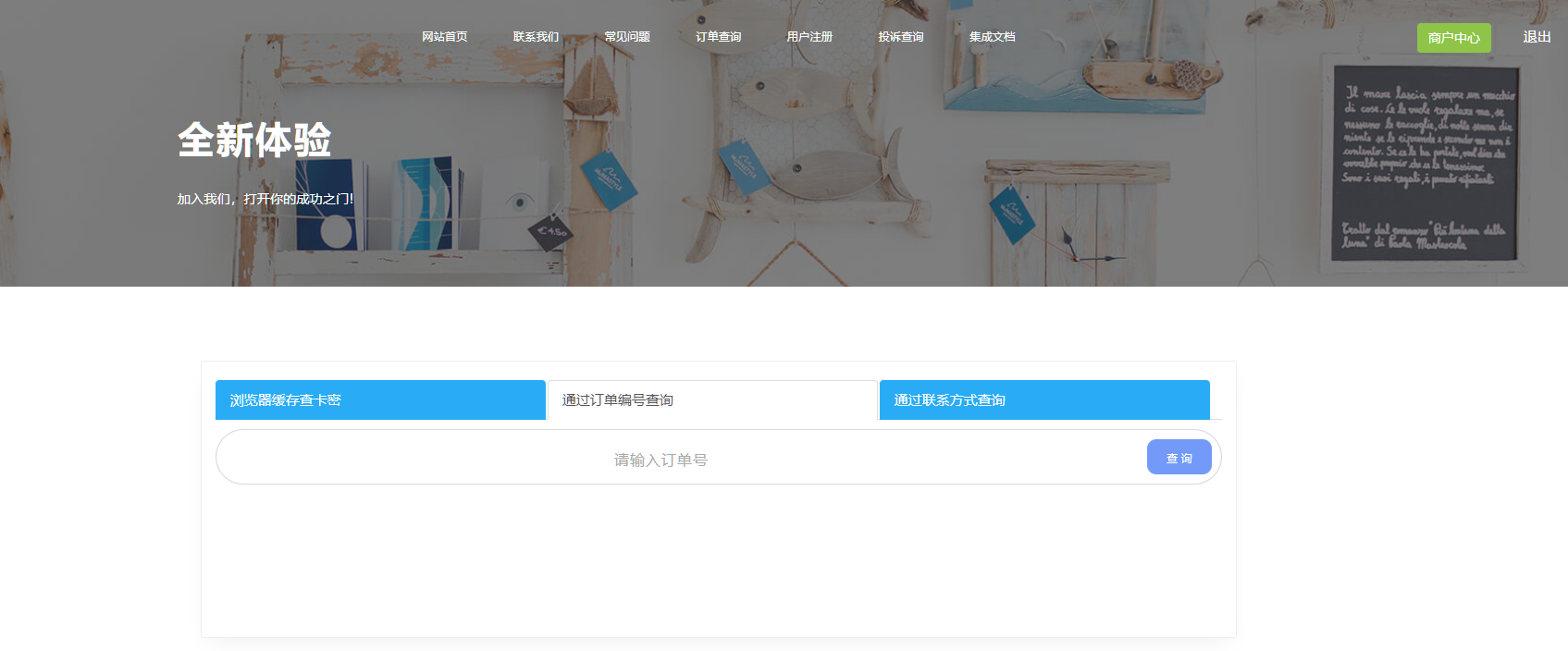The height and width of the screenshot is (651, 1568).
Task: Click the 全新体验 banner heading
Action: (x=254, y=141)
